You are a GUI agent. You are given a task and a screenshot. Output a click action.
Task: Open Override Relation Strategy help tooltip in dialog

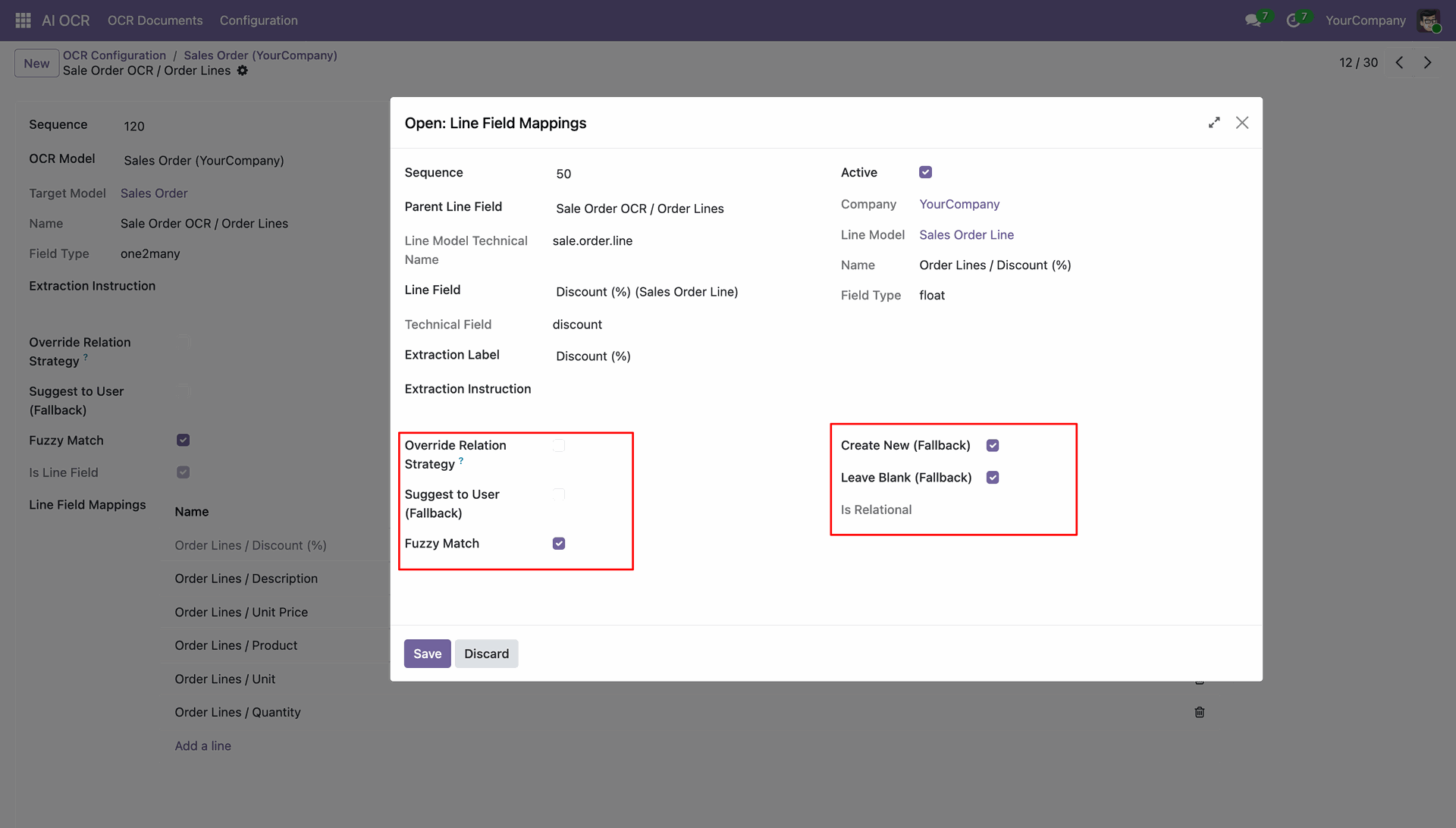[461, 460]
